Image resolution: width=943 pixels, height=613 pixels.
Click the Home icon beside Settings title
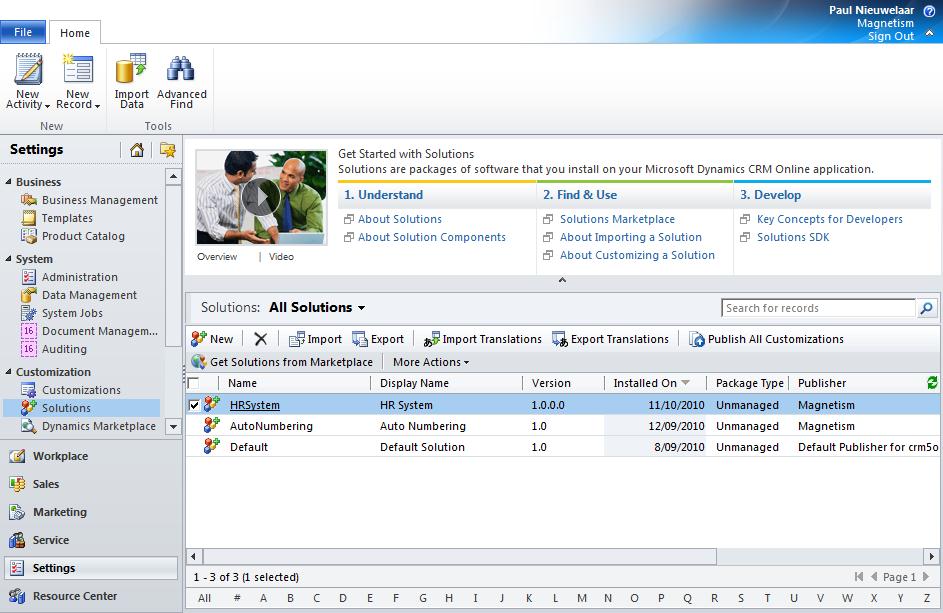137,150
